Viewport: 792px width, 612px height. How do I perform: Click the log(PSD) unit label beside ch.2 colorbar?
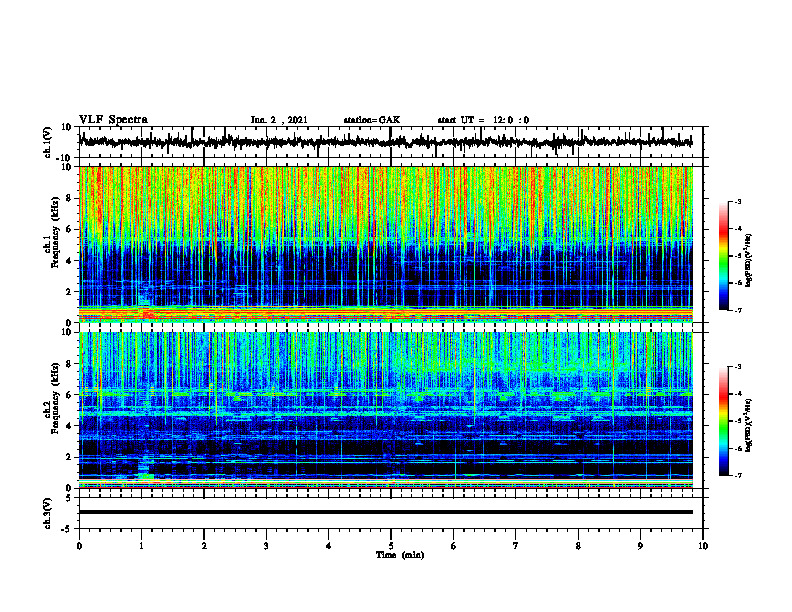pos(749,425)
